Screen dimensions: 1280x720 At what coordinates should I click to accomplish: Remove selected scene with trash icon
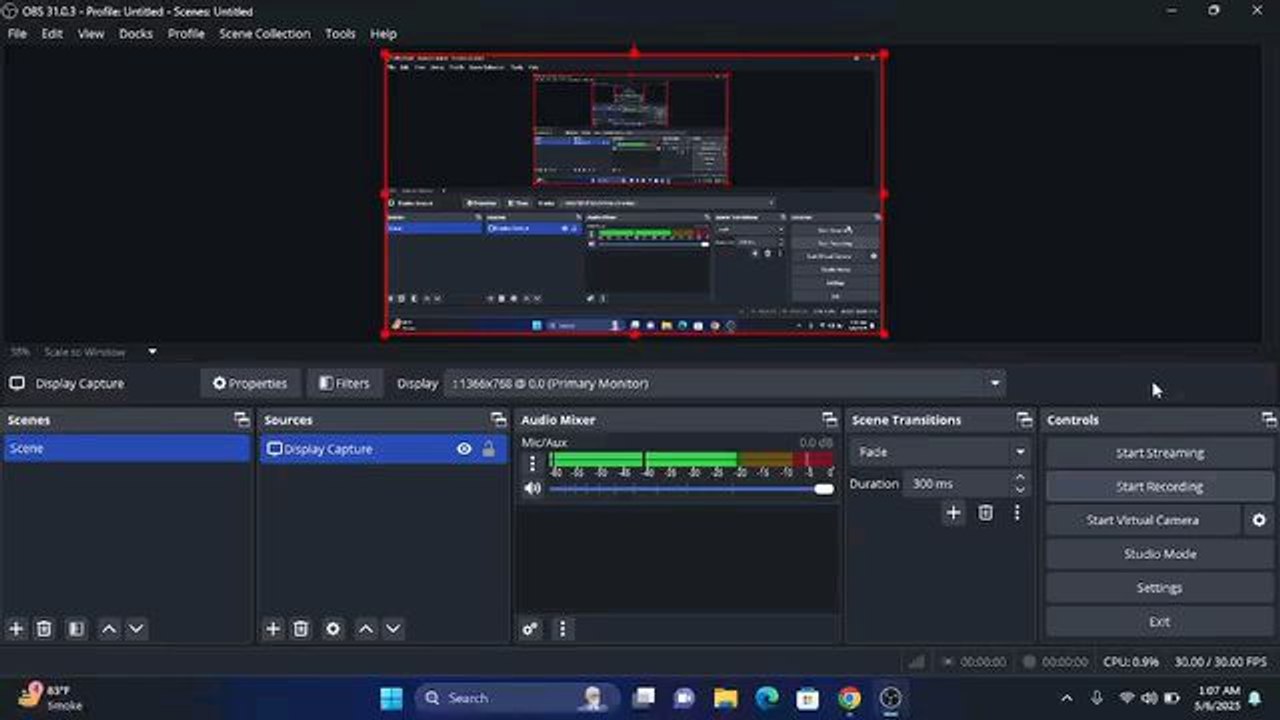44,629
